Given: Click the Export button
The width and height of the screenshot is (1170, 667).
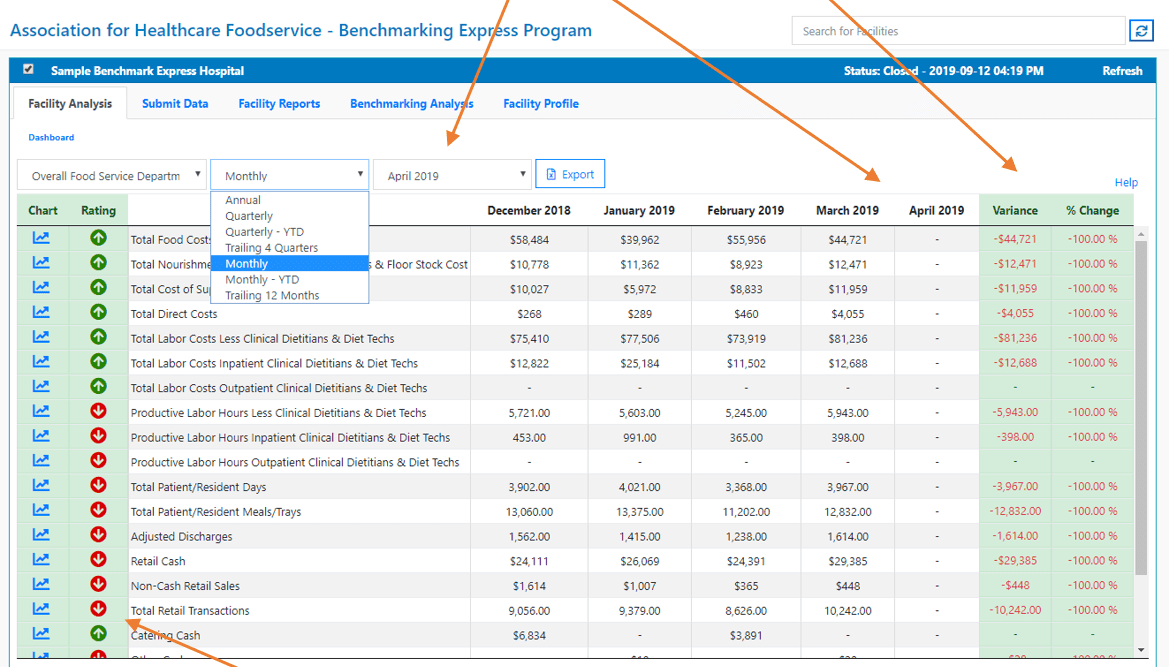Looking at the screenshot, I should (570, 174).
